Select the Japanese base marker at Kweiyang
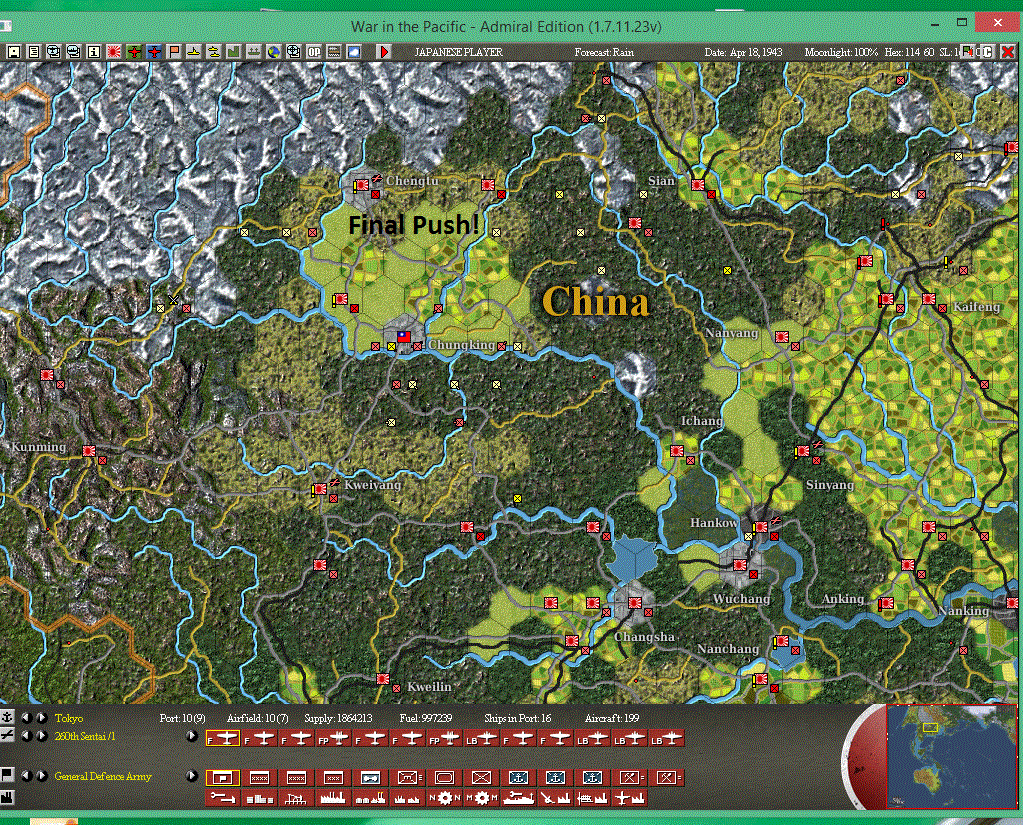Viewport: 1023px width, 825px height. [x=320, y=488]
